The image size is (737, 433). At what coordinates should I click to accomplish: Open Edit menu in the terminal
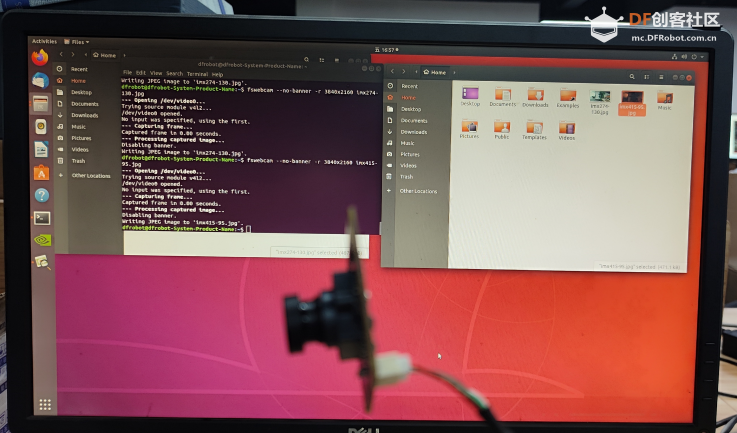click(x=141, y=73)
